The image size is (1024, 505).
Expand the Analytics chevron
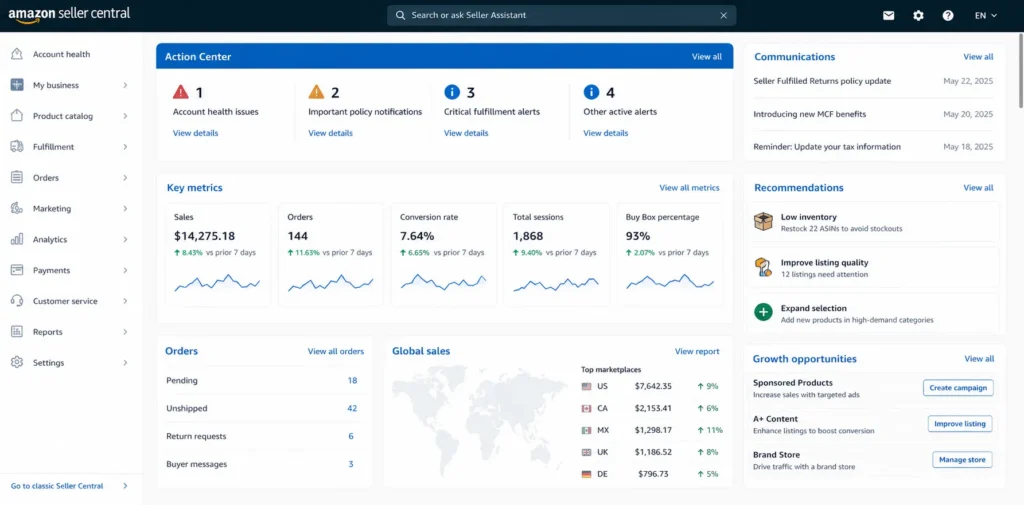(x=125, y=239)
